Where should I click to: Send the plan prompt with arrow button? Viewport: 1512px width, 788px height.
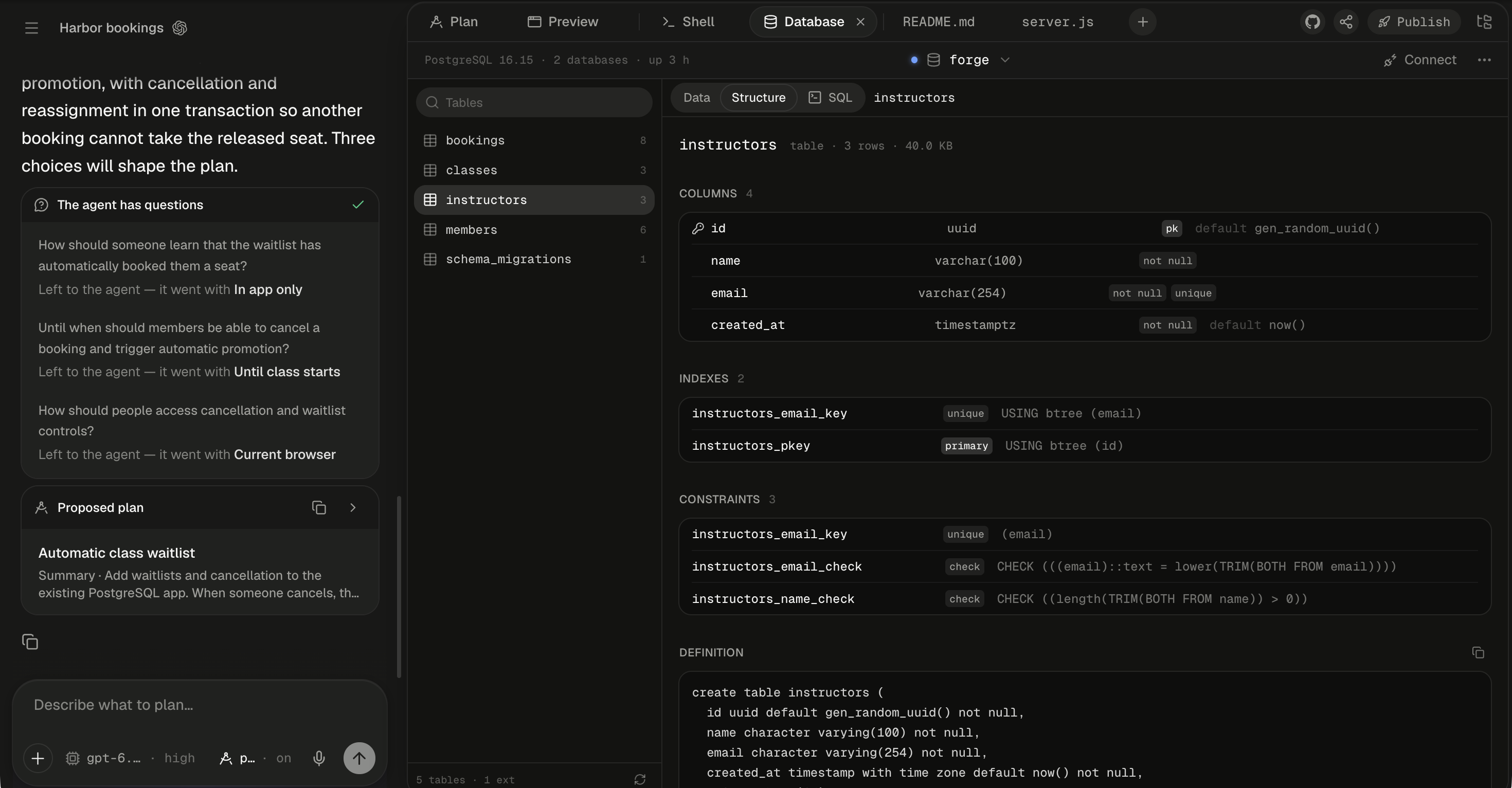click(359, 758)
